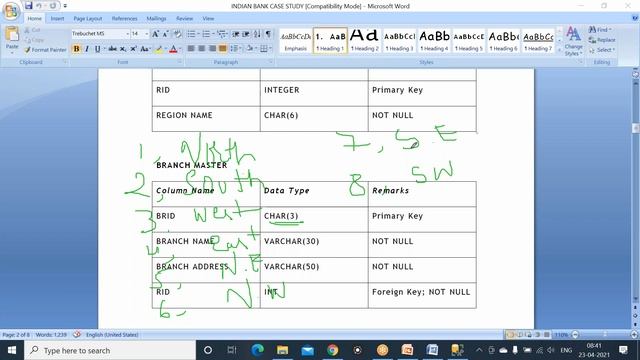
Task: Go to the Review tab
Action: [x=184, y=18]
